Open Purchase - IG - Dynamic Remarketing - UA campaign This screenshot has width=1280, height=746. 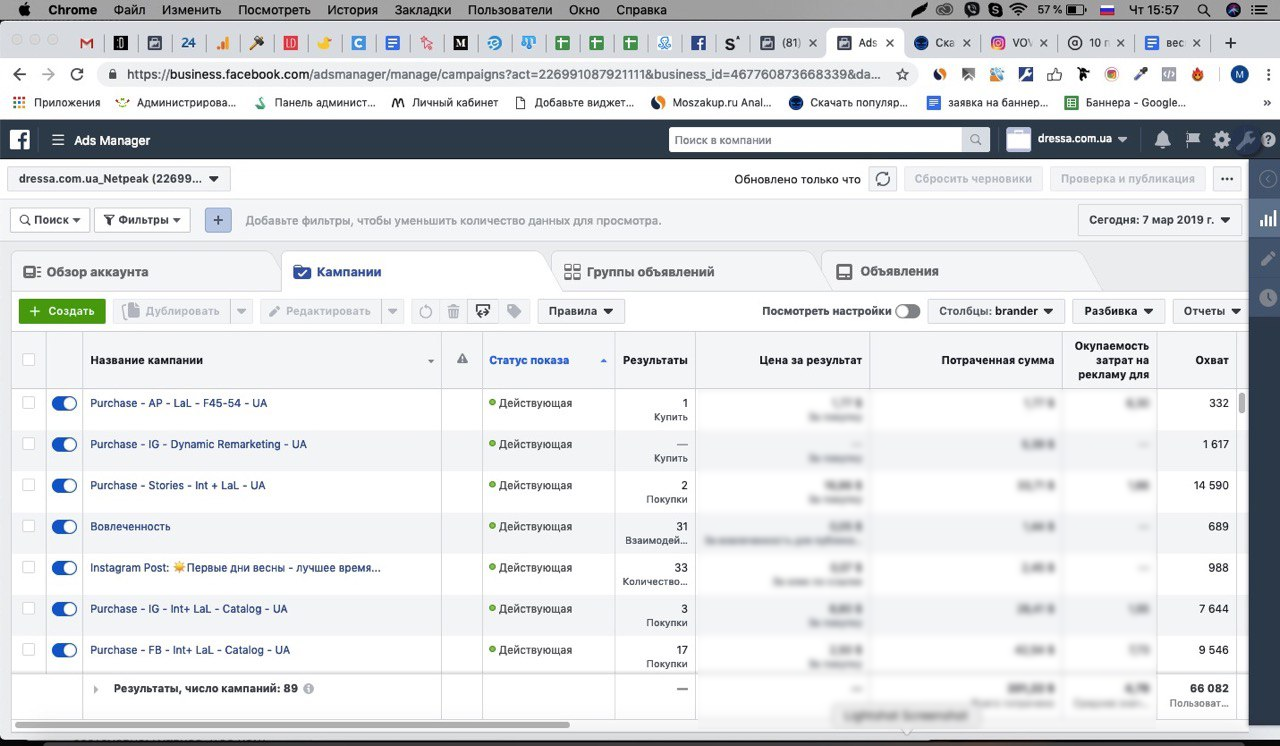point(198,444)
